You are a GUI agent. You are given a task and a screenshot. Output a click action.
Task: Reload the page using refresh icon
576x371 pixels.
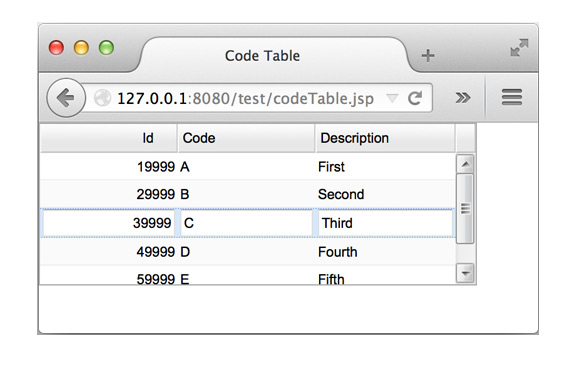click(415, 98)
